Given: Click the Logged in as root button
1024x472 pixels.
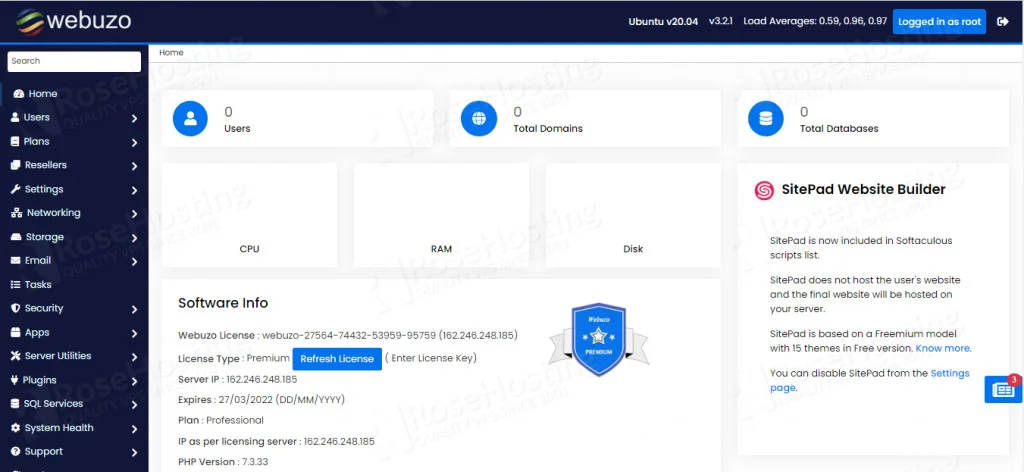Looking at the screenshot, I should coord(938,21).
